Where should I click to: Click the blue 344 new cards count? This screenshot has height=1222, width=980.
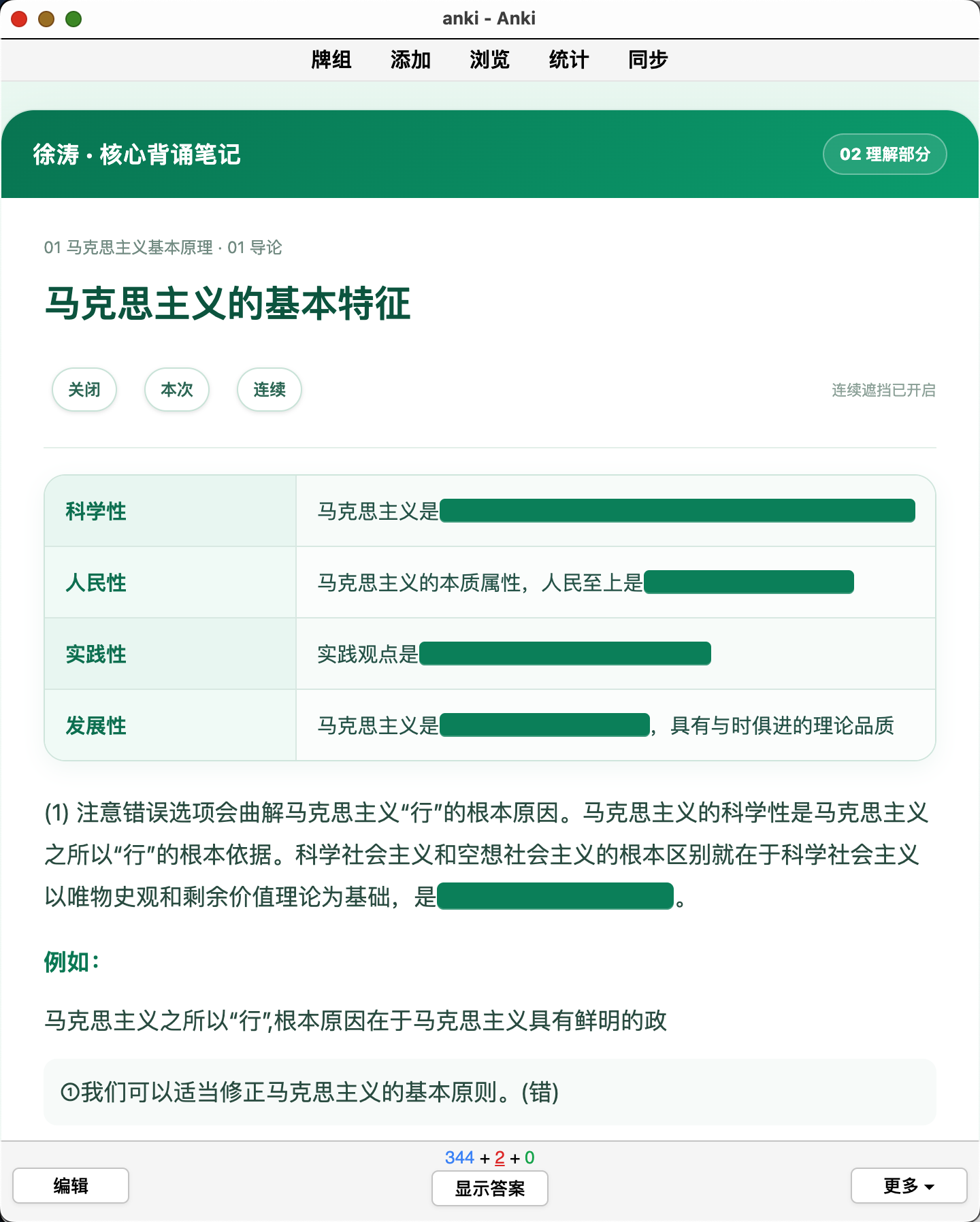point(459,1157)
